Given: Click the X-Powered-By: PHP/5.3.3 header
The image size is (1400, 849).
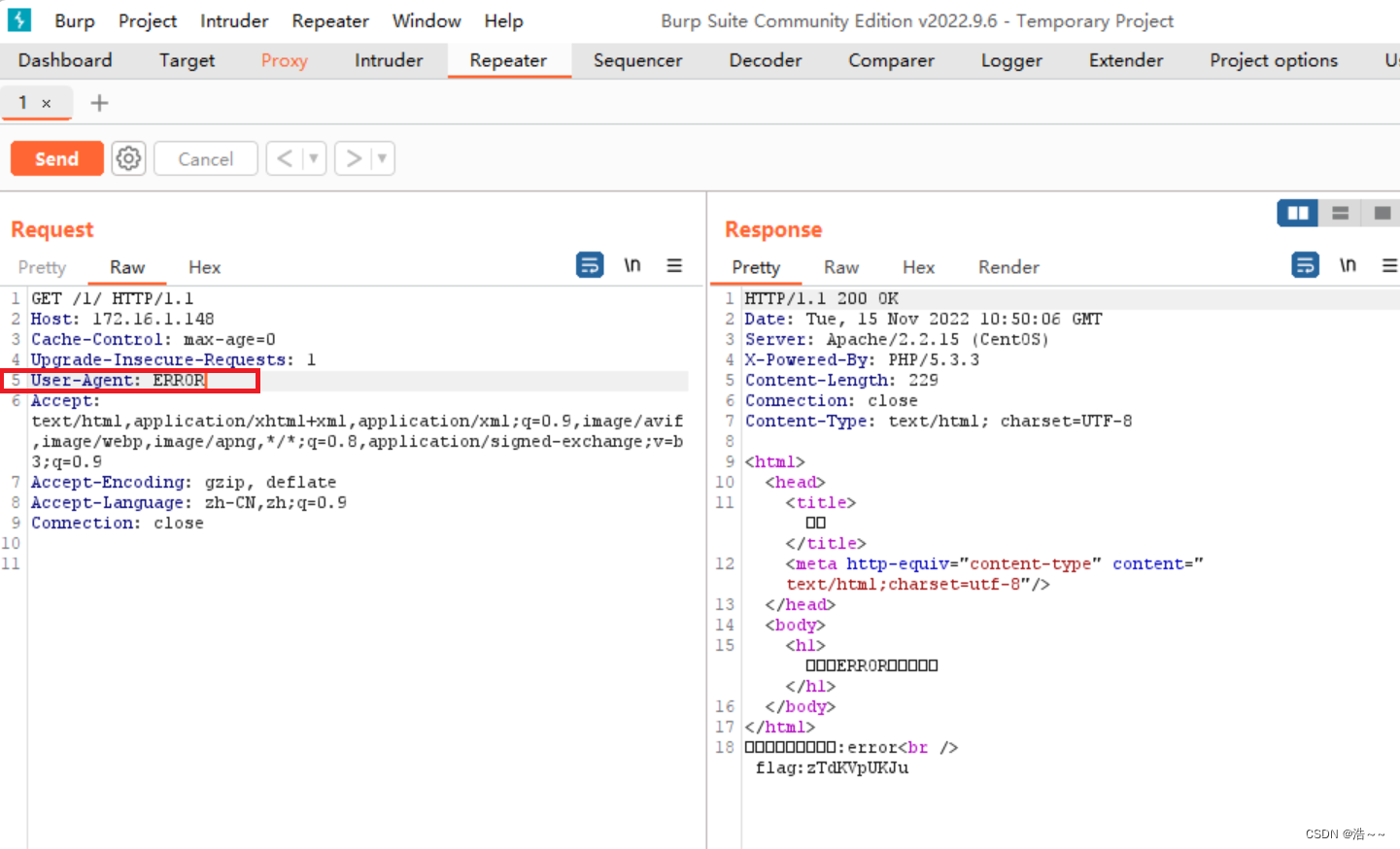Looking at the screenshot, I should 862,359.
